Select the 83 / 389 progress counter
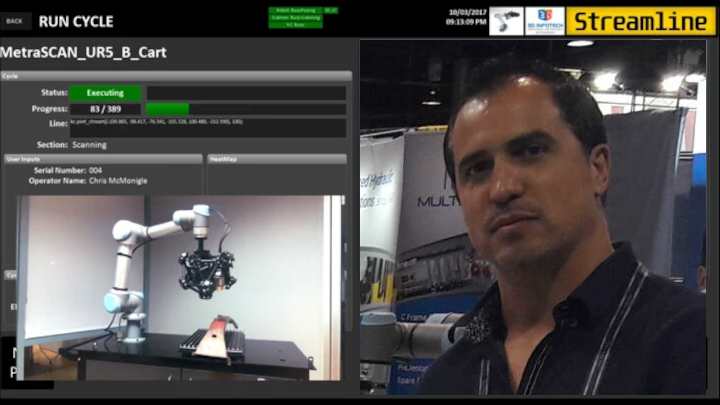Screen dimensions: 720x405 coord(105,109)
